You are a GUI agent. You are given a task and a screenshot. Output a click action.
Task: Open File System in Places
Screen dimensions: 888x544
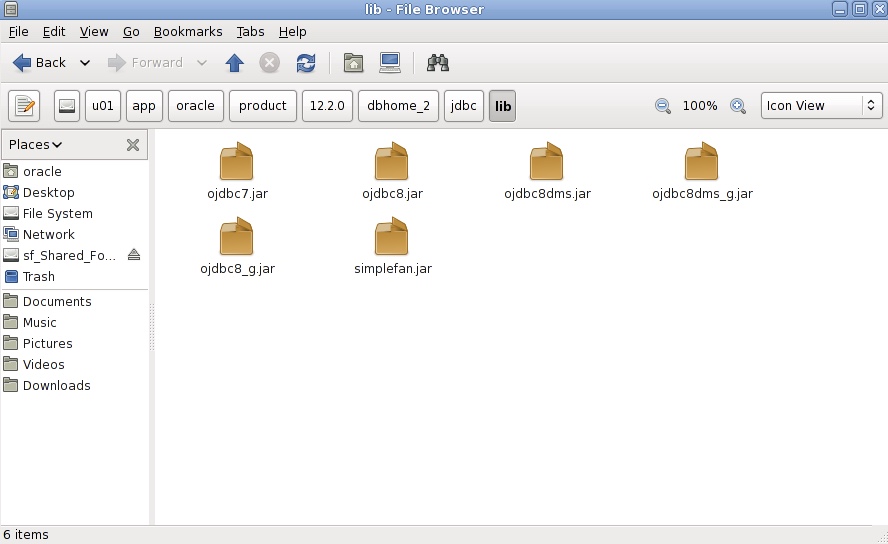pos(57,213)
